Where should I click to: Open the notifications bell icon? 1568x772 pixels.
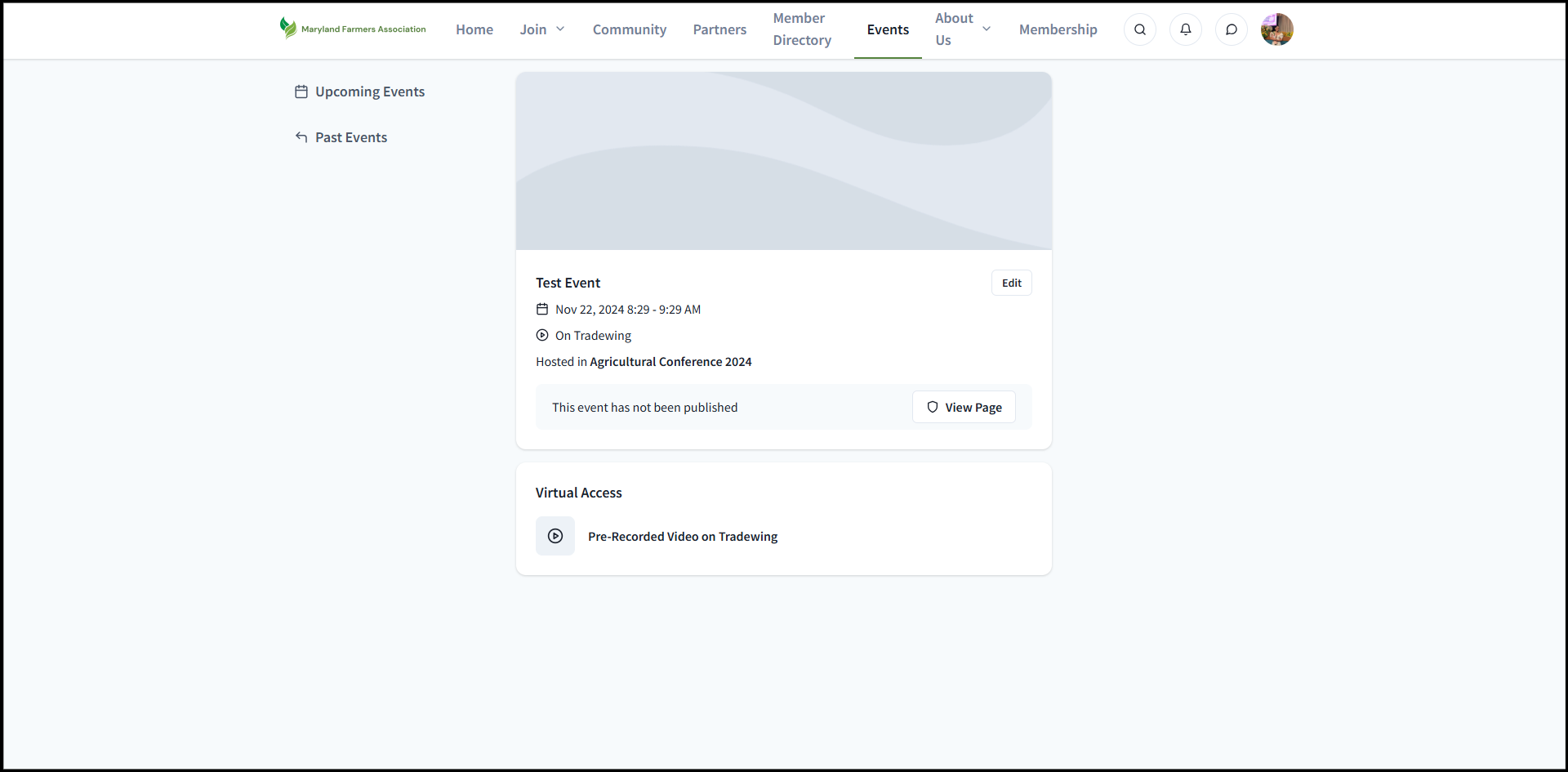(1186, 29)
